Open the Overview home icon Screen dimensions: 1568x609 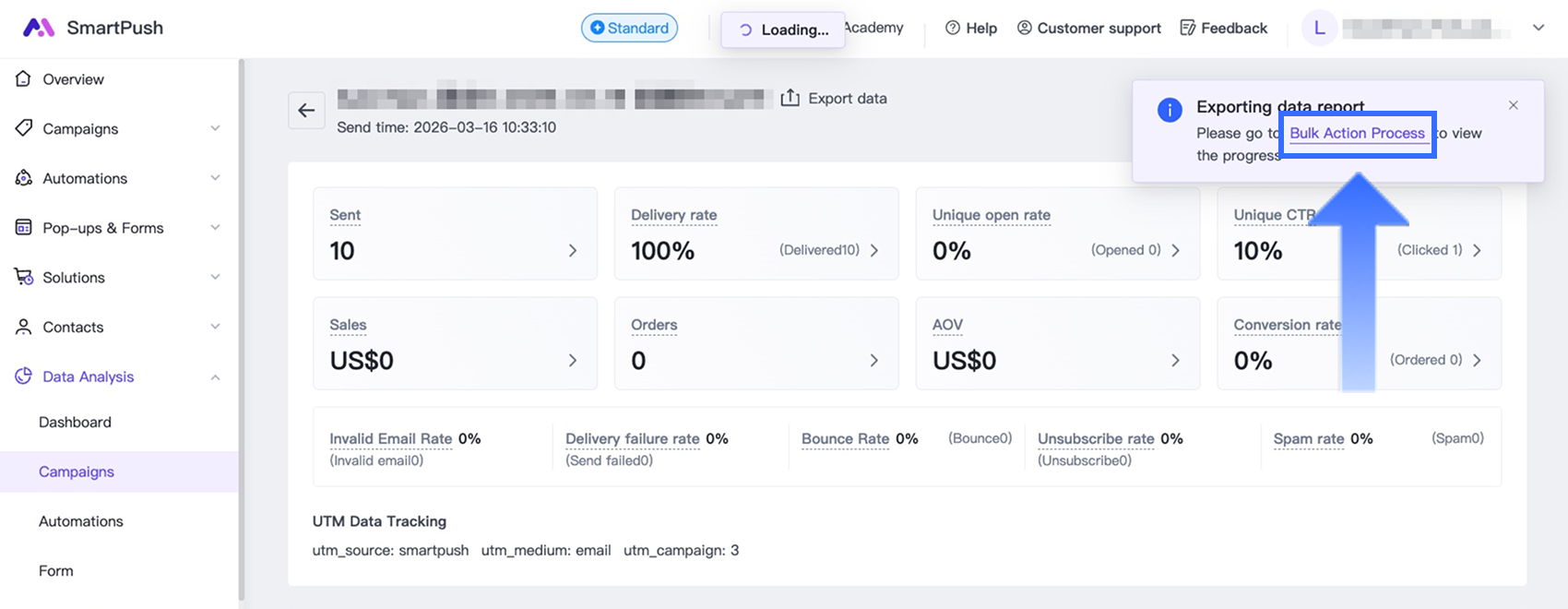tap(23, 79)
